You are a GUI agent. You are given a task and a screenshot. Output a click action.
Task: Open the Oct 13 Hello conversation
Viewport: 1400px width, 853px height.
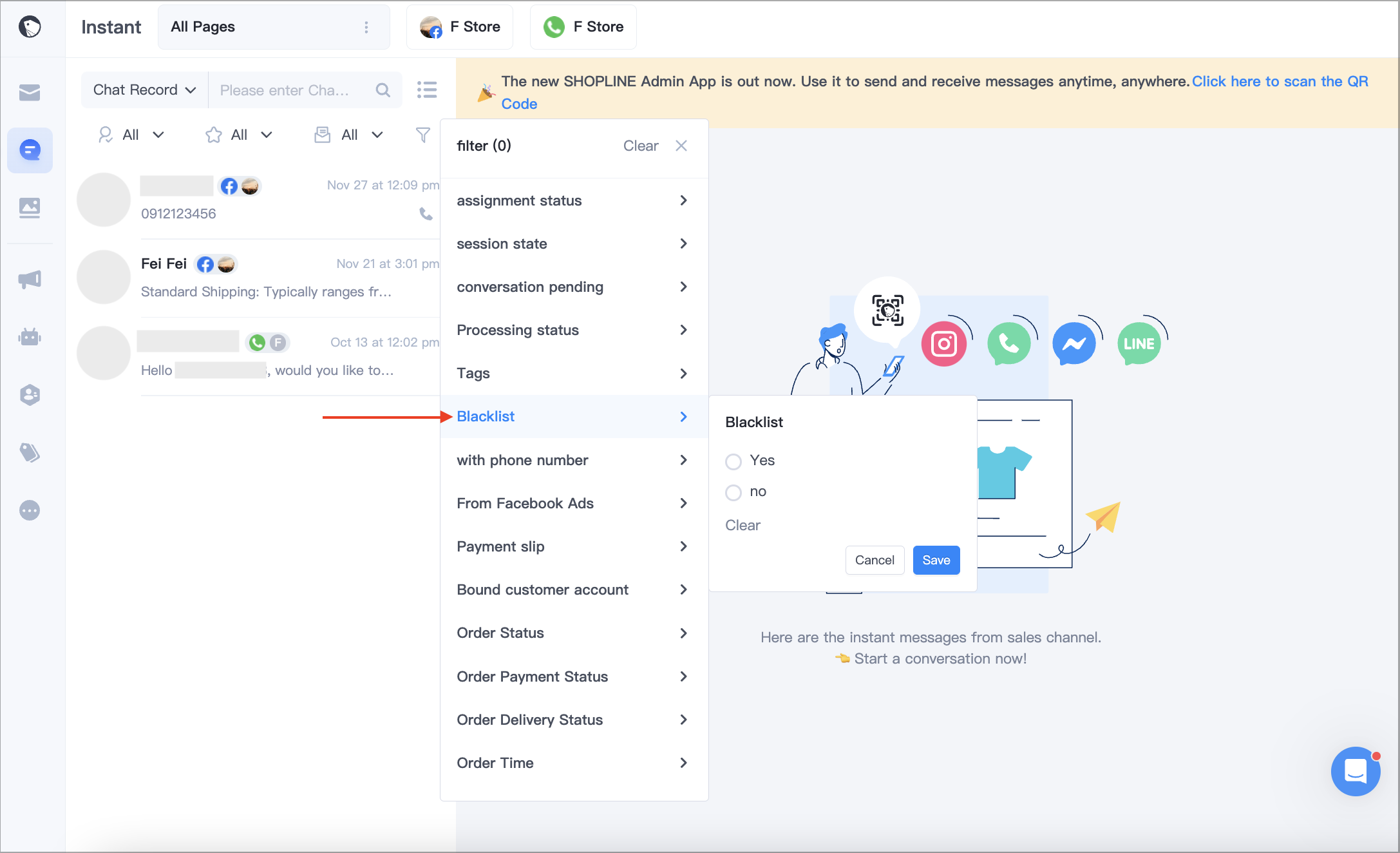(x=258, y=356)
